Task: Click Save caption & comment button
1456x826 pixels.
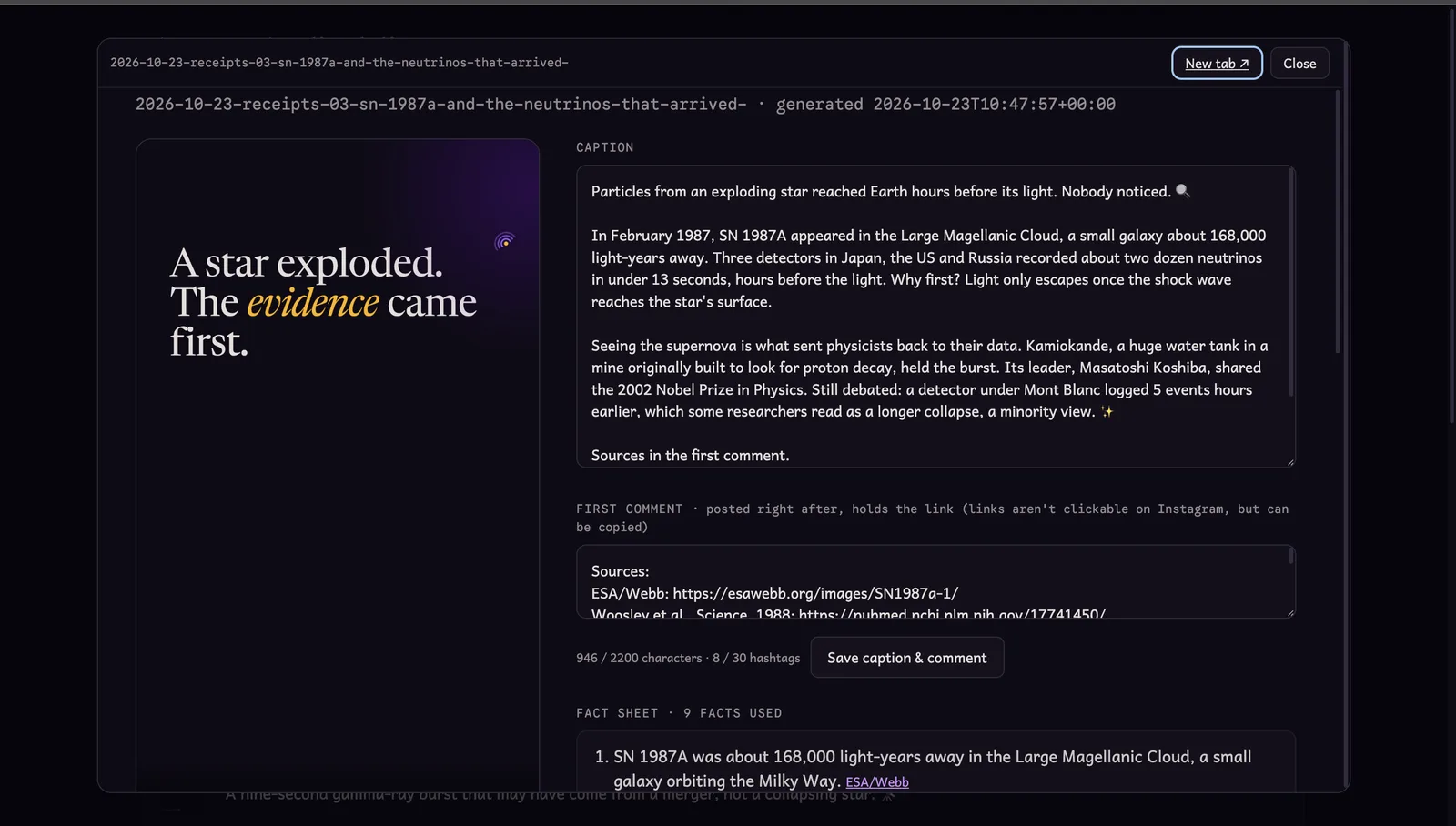Action: [x=906, y=658]
